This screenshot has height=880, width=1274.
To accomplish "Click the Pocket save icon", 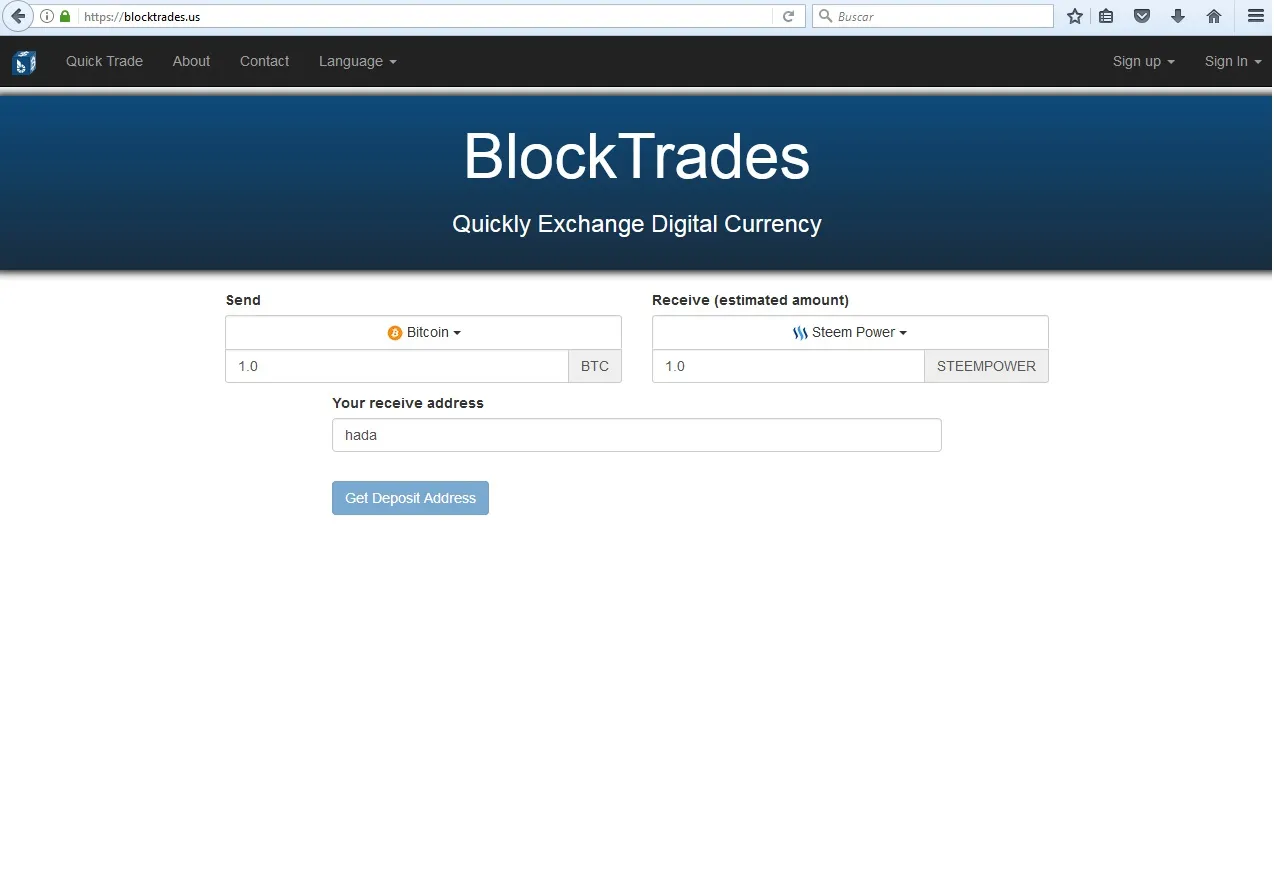I will [x=1142, y=16].
